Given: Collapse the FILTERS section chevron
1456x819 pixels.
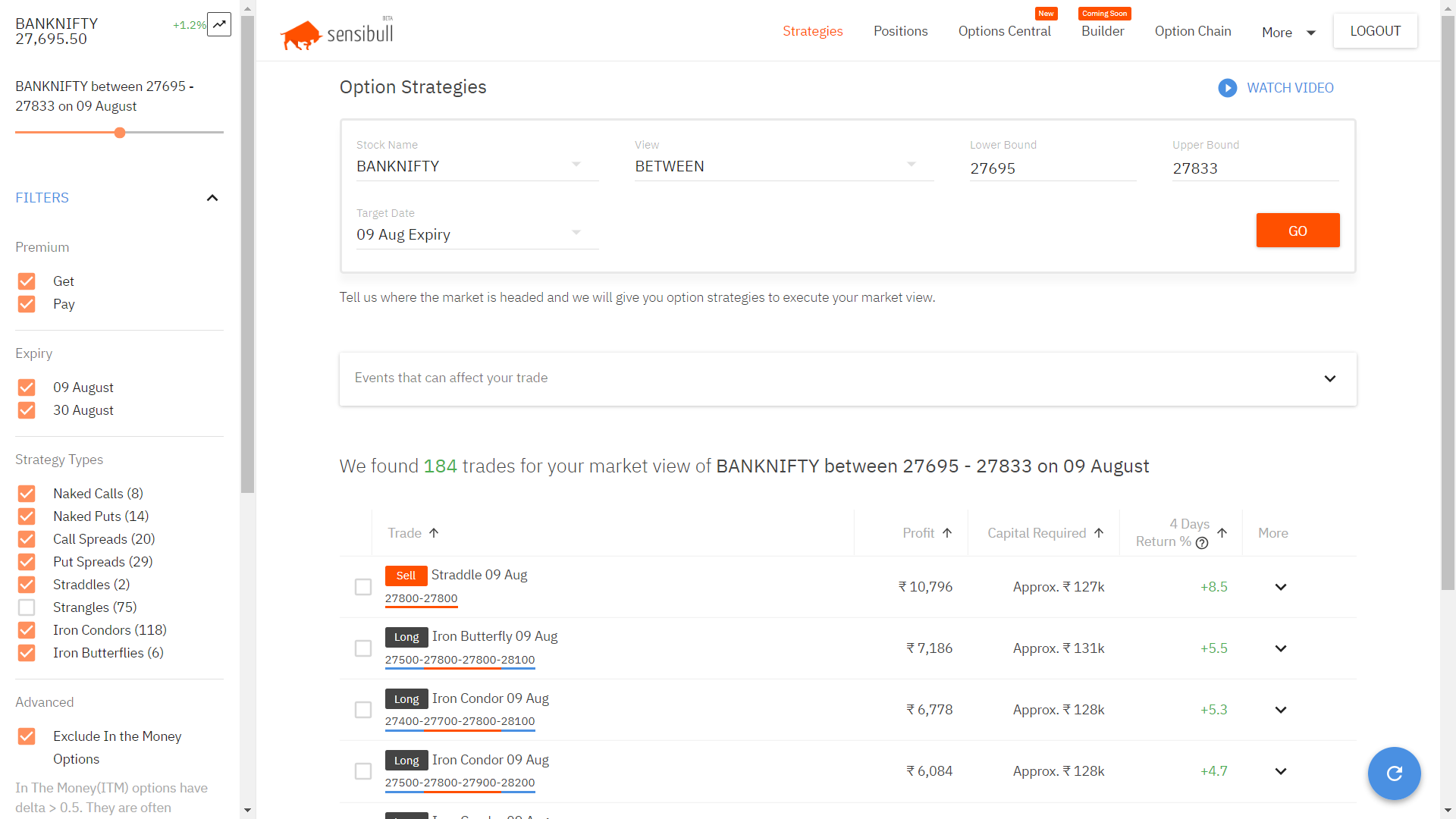Looking at the screenshot, I should point(212,198).
